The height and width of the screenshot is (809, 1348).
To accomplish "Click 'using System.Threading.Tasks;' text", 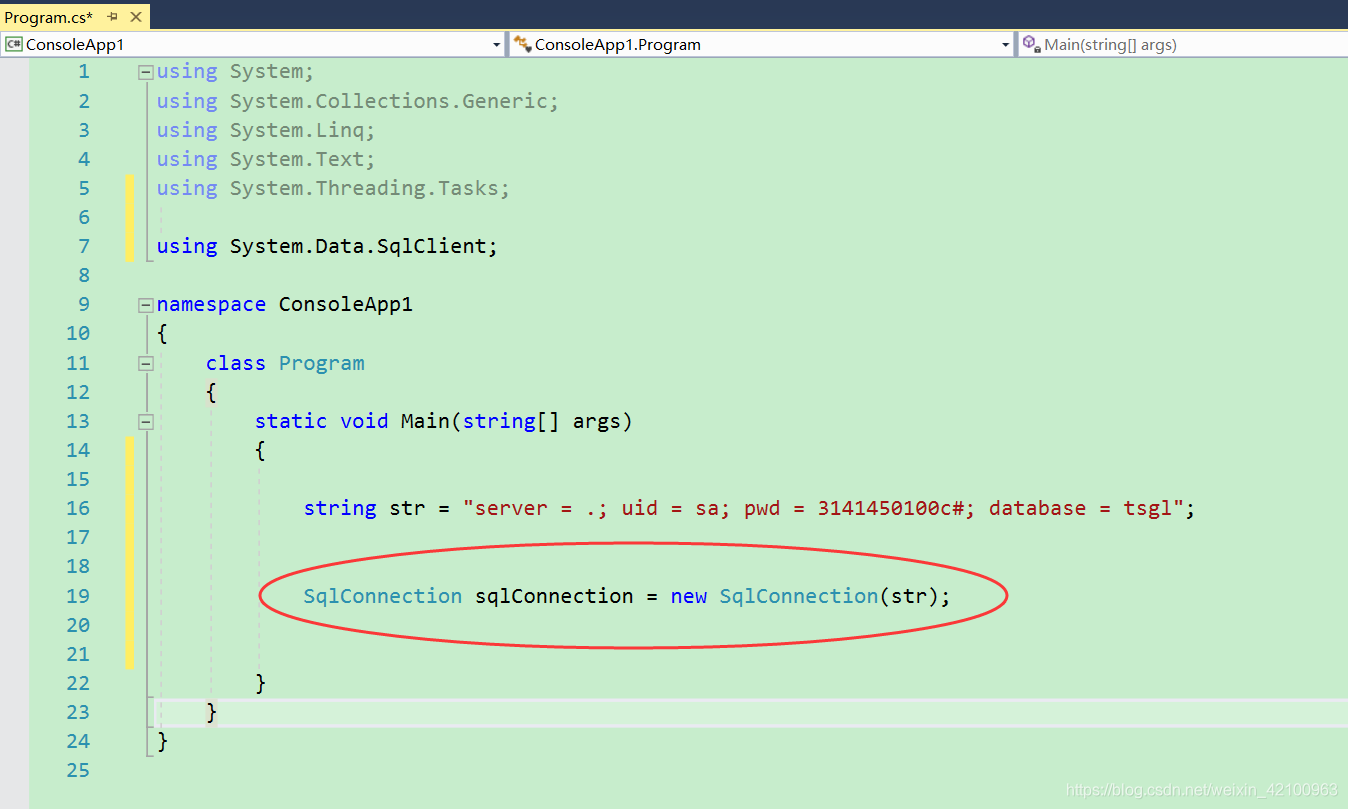I will point(333,188).
